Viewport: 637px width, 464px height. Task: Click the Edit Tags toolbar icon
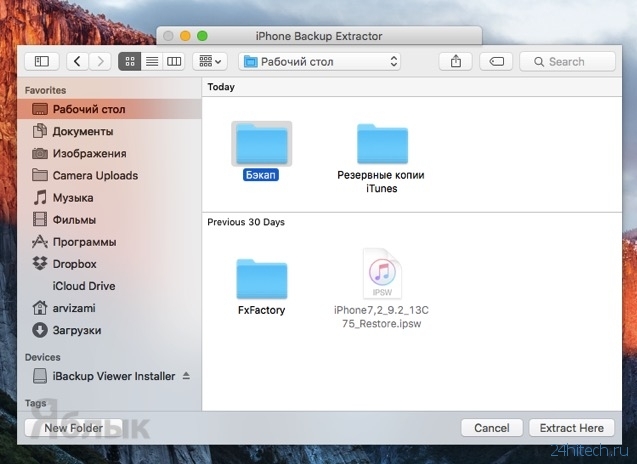[496, 62]
